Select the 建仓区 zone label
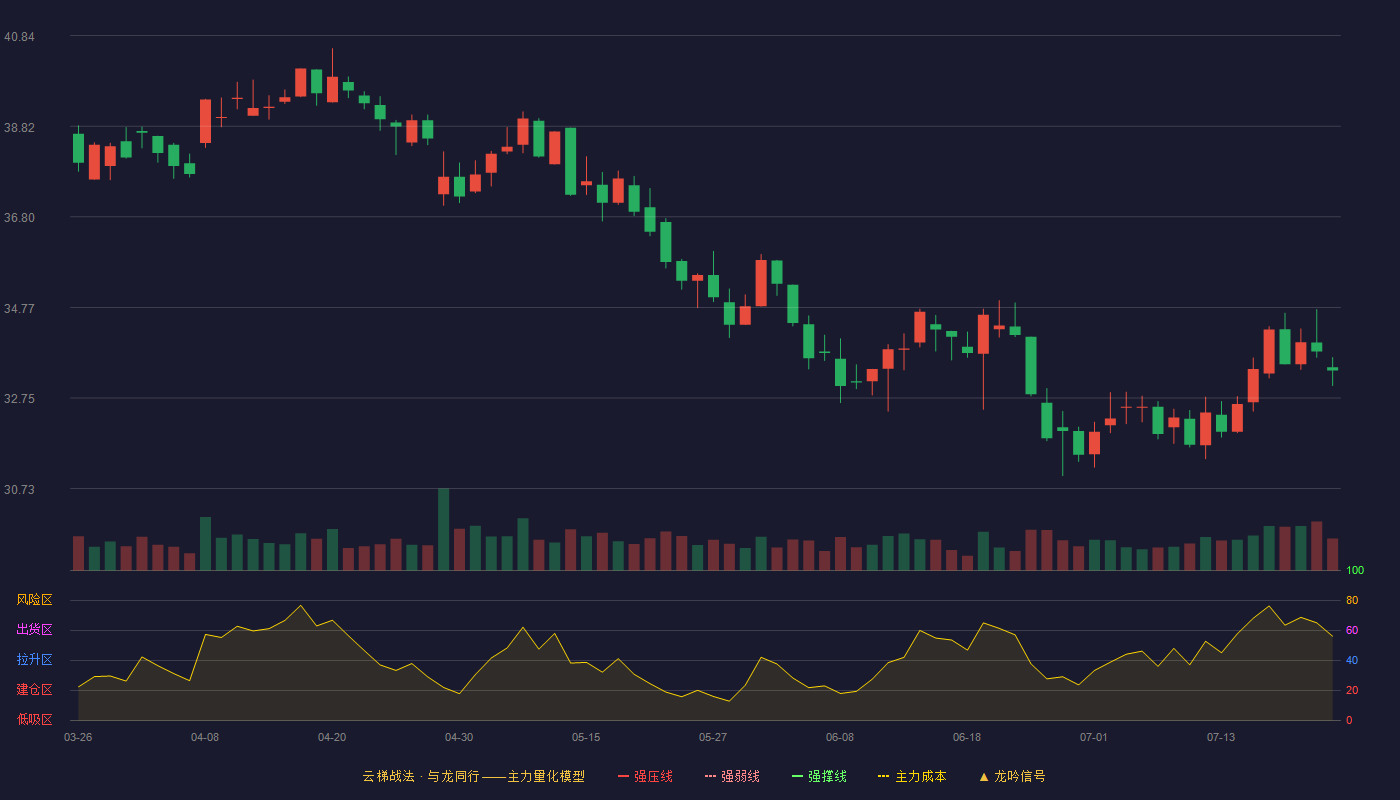 34,690
